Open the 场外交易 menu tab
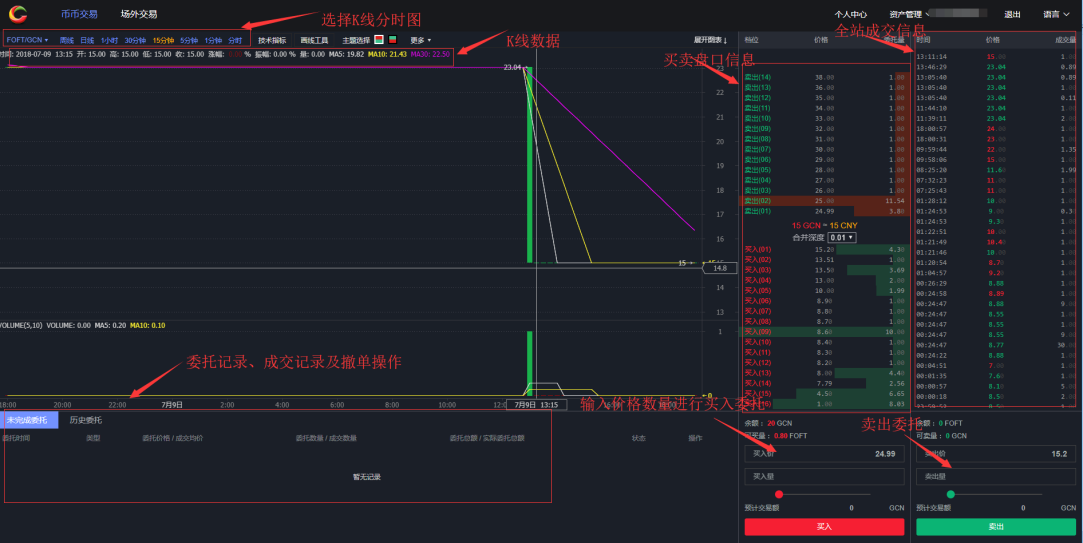1083x543 pixels. tap(137, 14)
